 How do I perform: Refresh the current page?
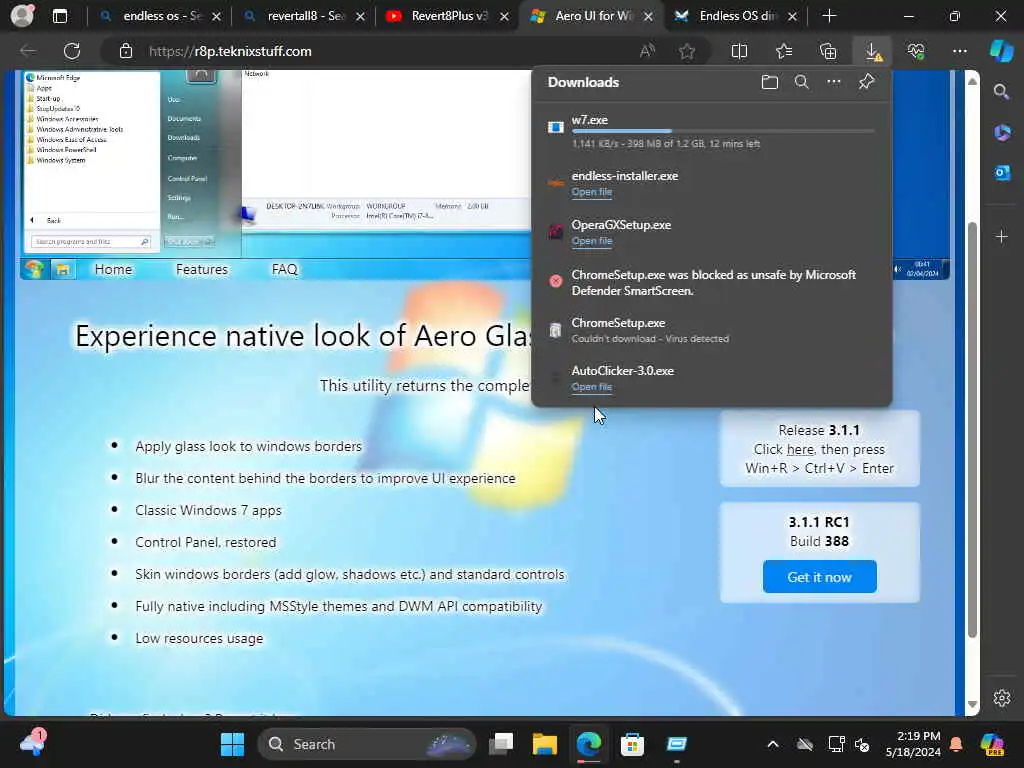[72, 51]
